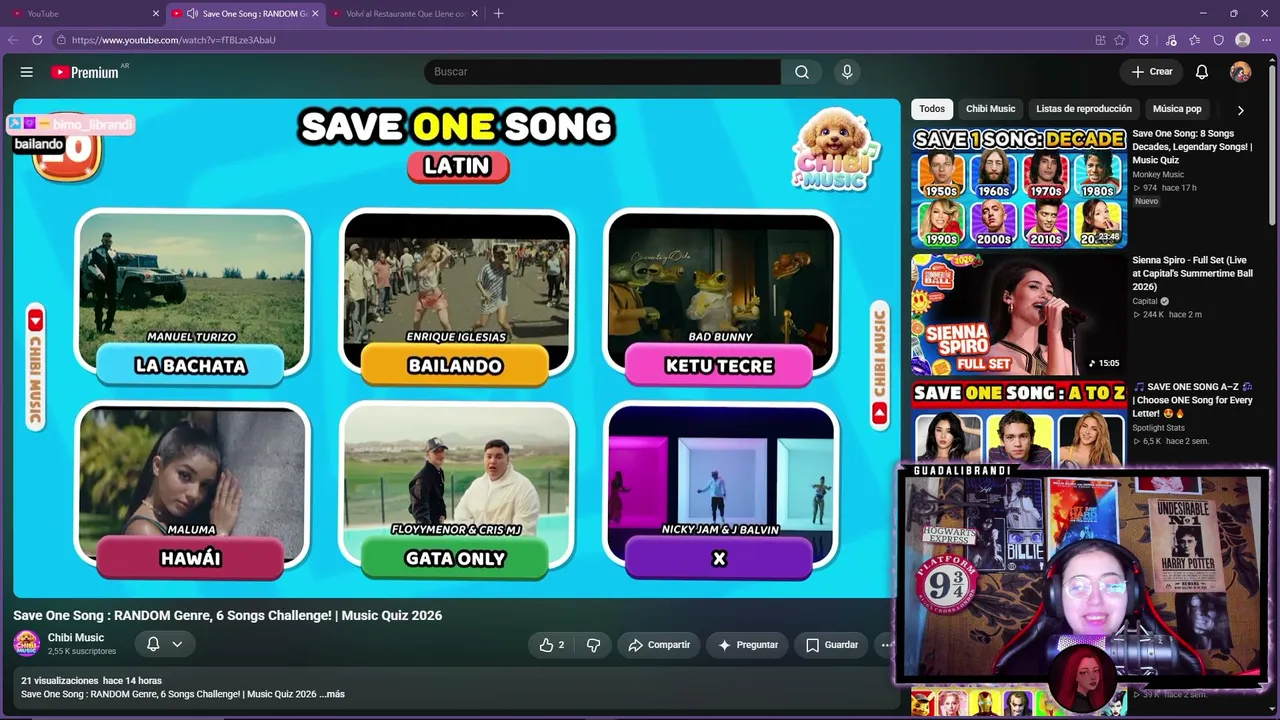Open SAVE ONE SONG A–Z video title
Screen dimensions: 1280x720
pos(1192,400)
